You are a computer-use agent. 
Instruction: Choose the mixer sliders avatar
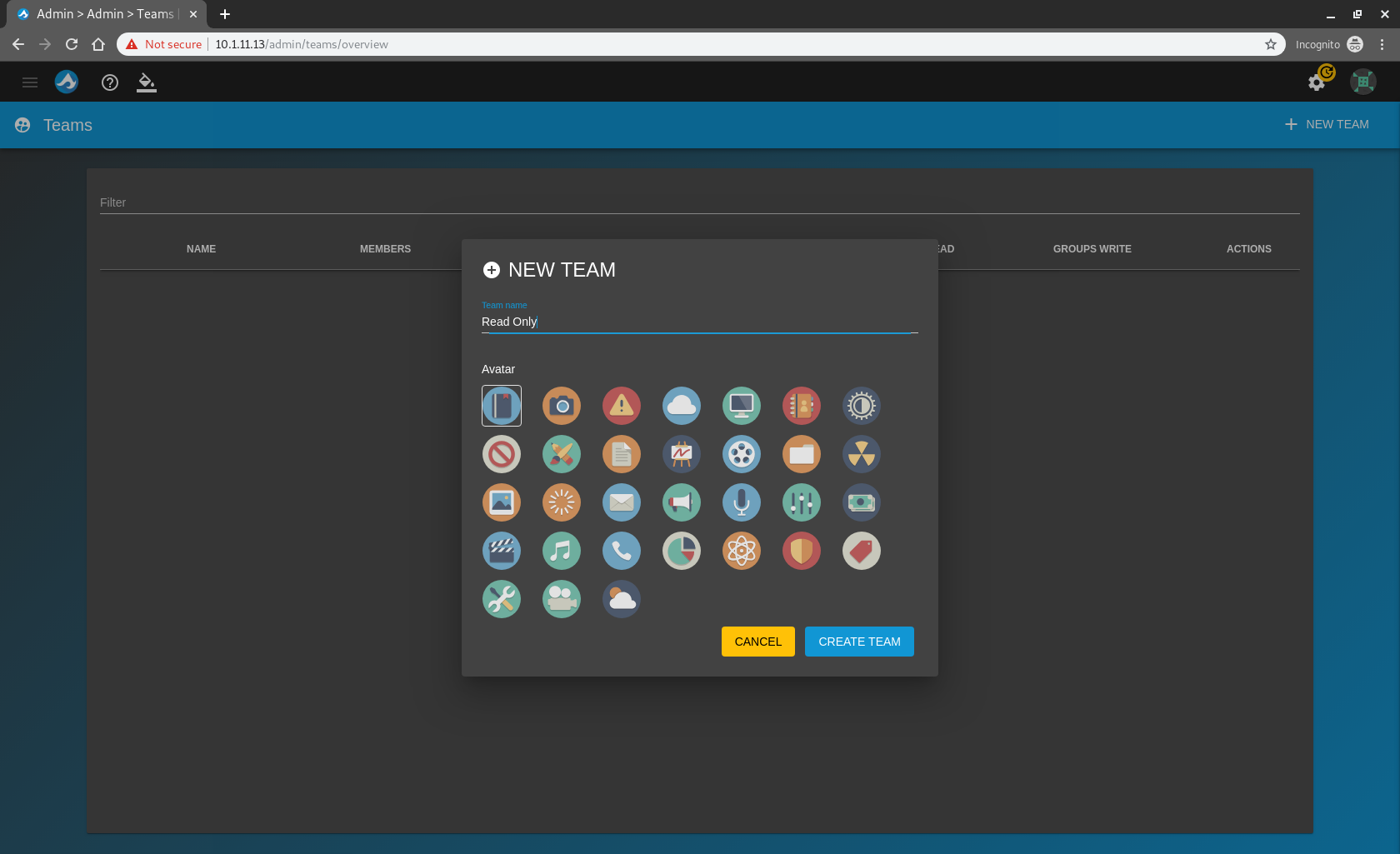[x=802, y=502]
